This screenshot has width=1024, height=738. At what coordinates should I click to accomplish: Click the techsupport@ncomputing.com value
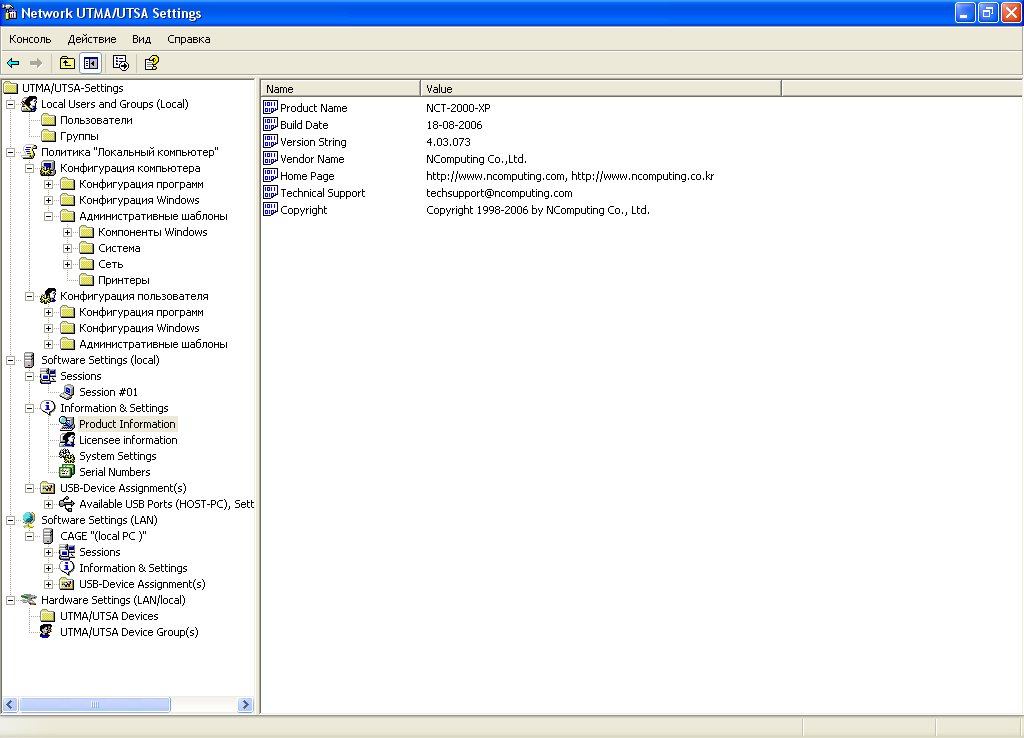499,193
